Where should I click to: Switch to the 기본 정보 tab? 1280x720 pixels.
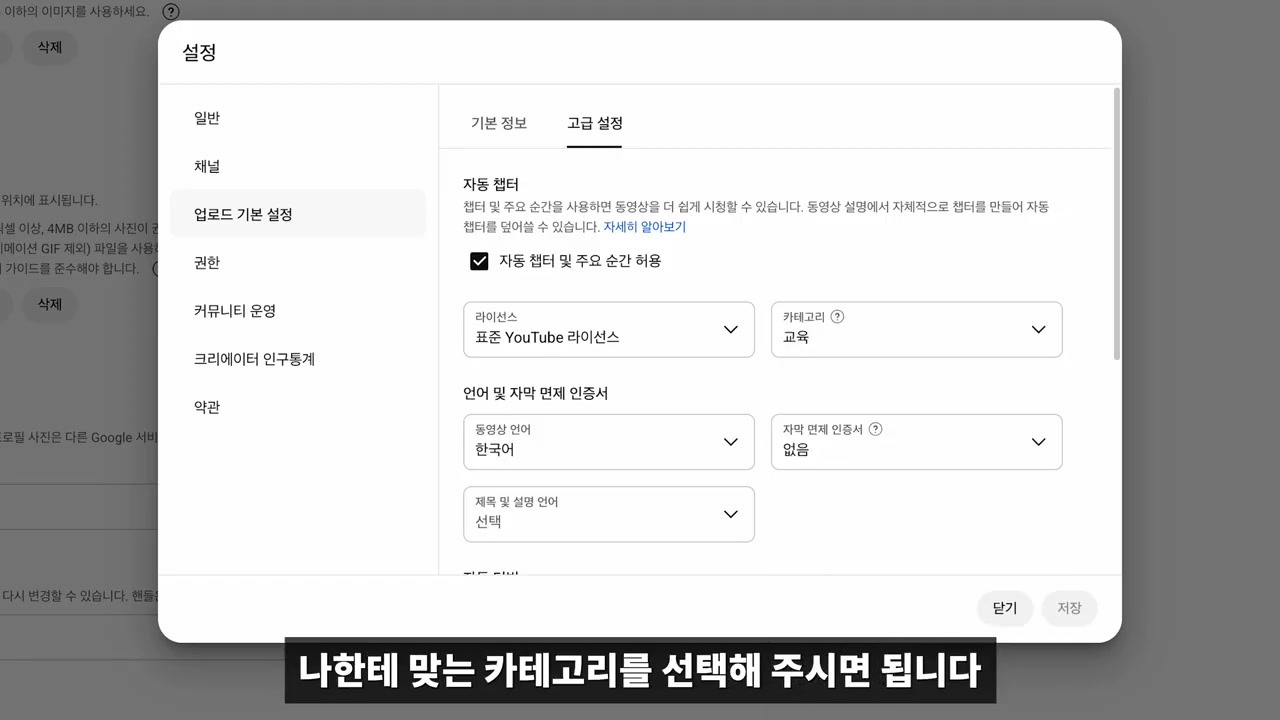[499, 123]
